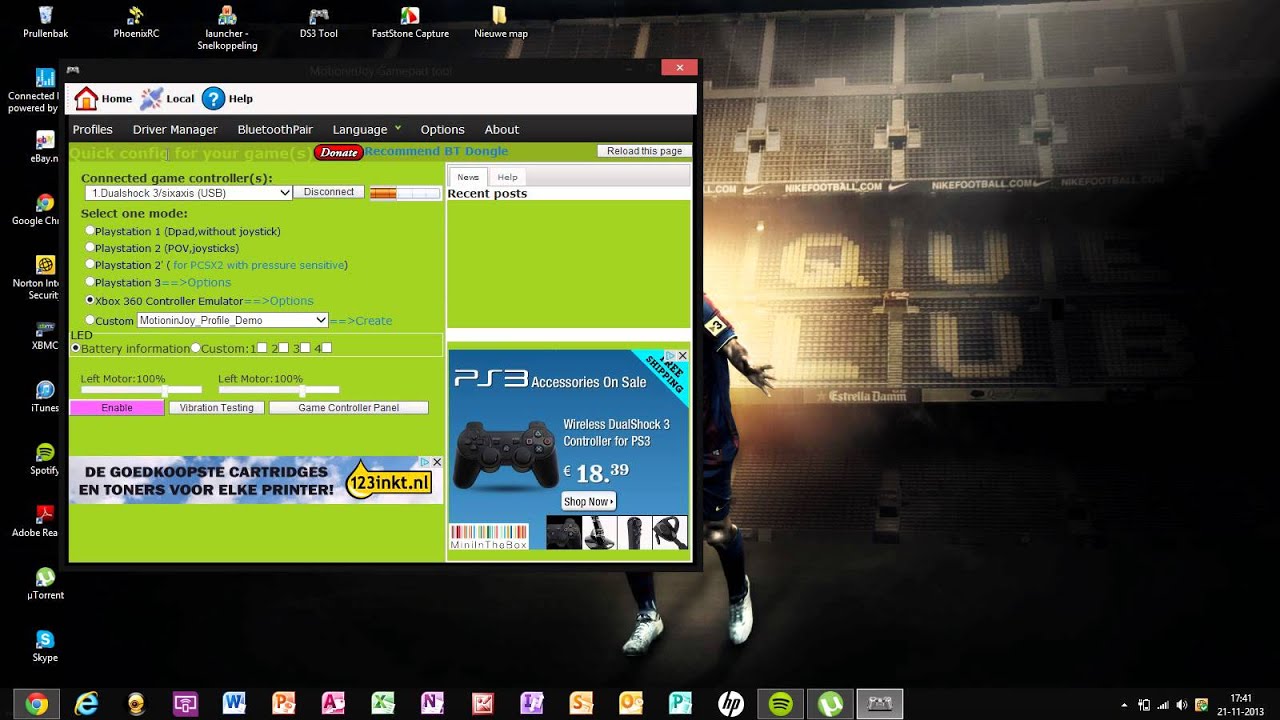Screen dimensions: 1280x720
Task: Click the HP icon in the taskbar
Action: [730, 704]
